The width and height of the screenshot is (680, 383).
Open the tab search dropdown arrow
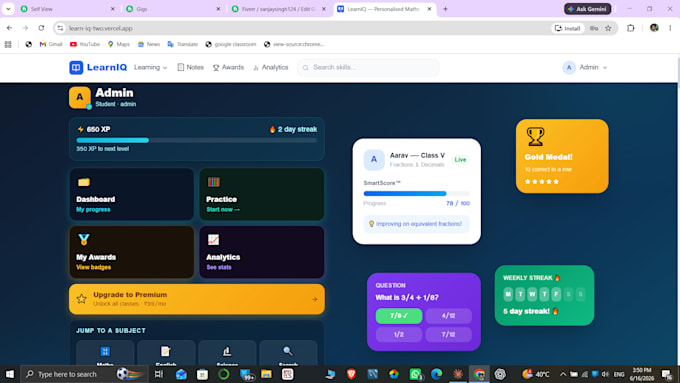pos(8,9)
